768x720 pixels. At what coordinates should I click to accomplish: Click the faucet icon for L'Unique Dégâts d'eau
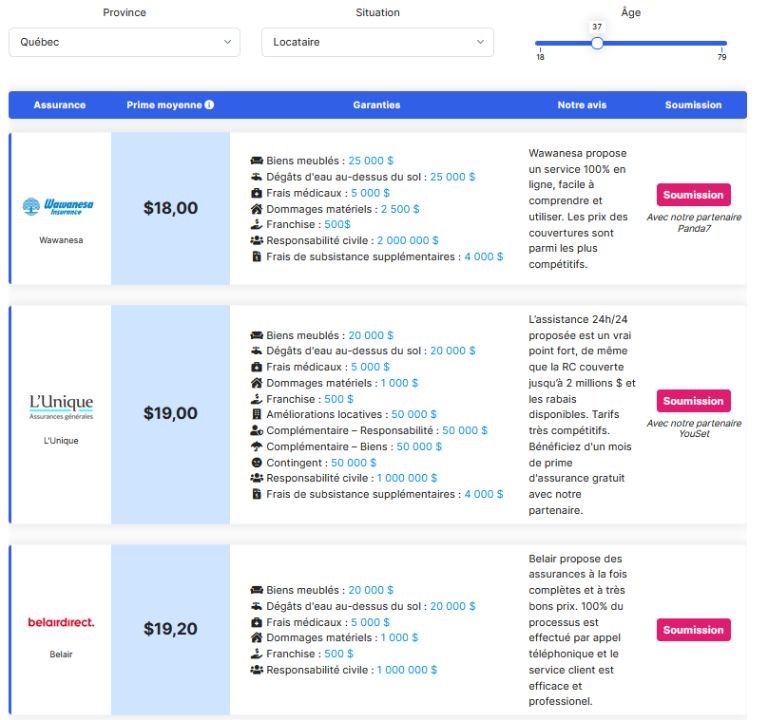257,351
